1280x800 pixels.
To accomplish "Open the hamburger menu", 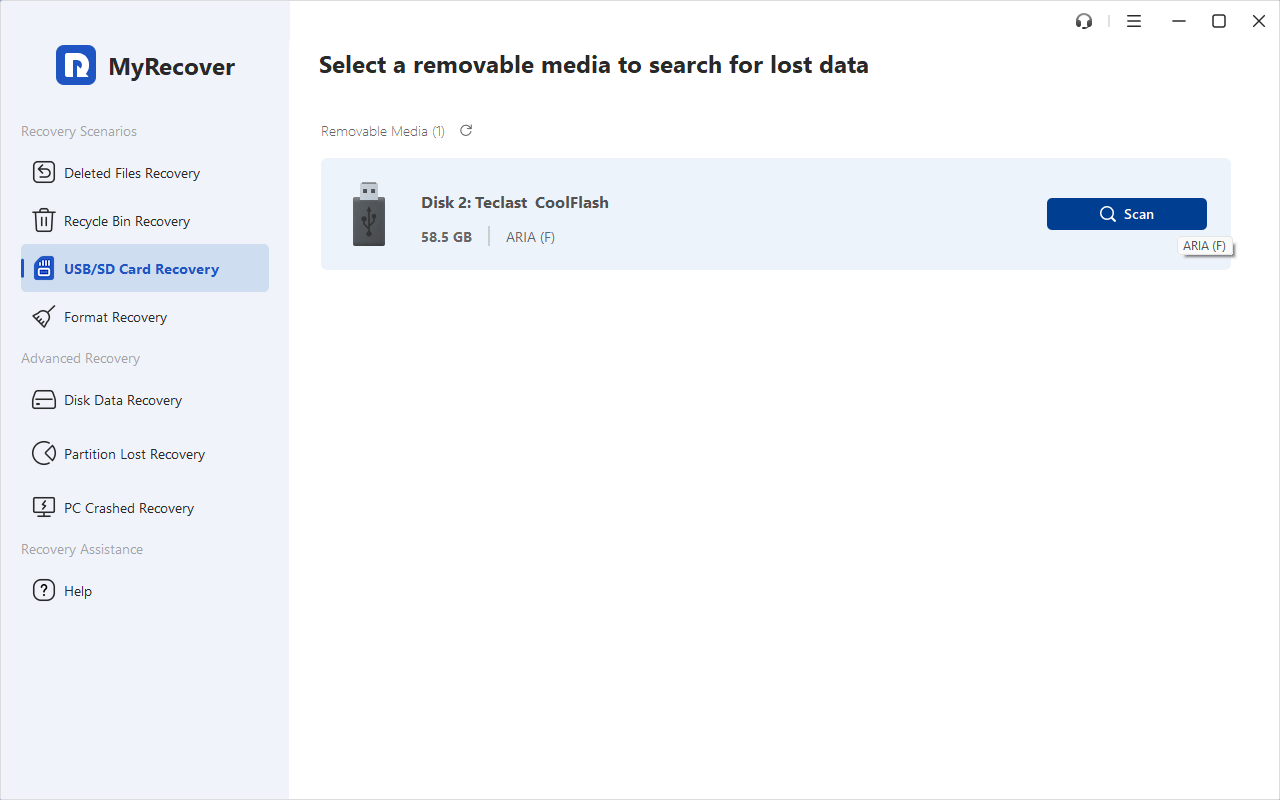I will (1134, 21).
